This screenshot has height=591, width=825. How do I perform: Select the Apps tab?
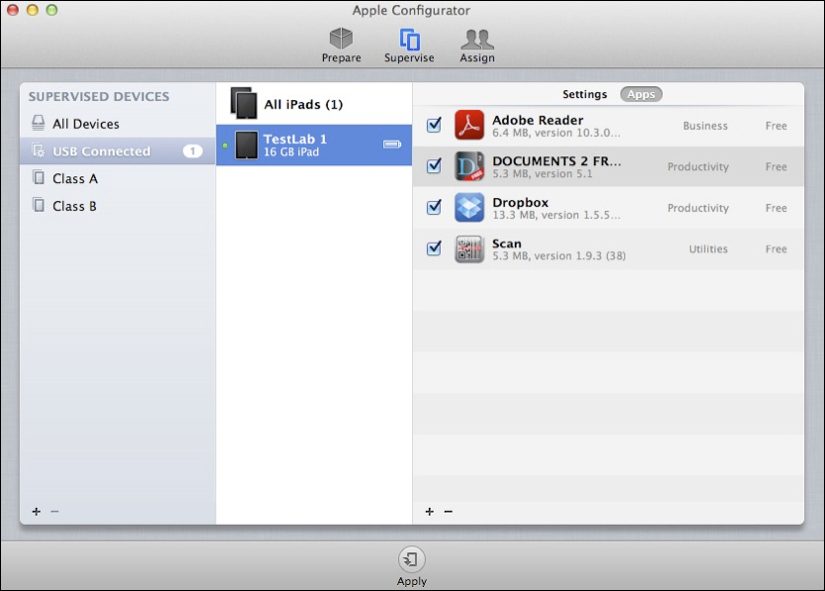pos(641,94)
